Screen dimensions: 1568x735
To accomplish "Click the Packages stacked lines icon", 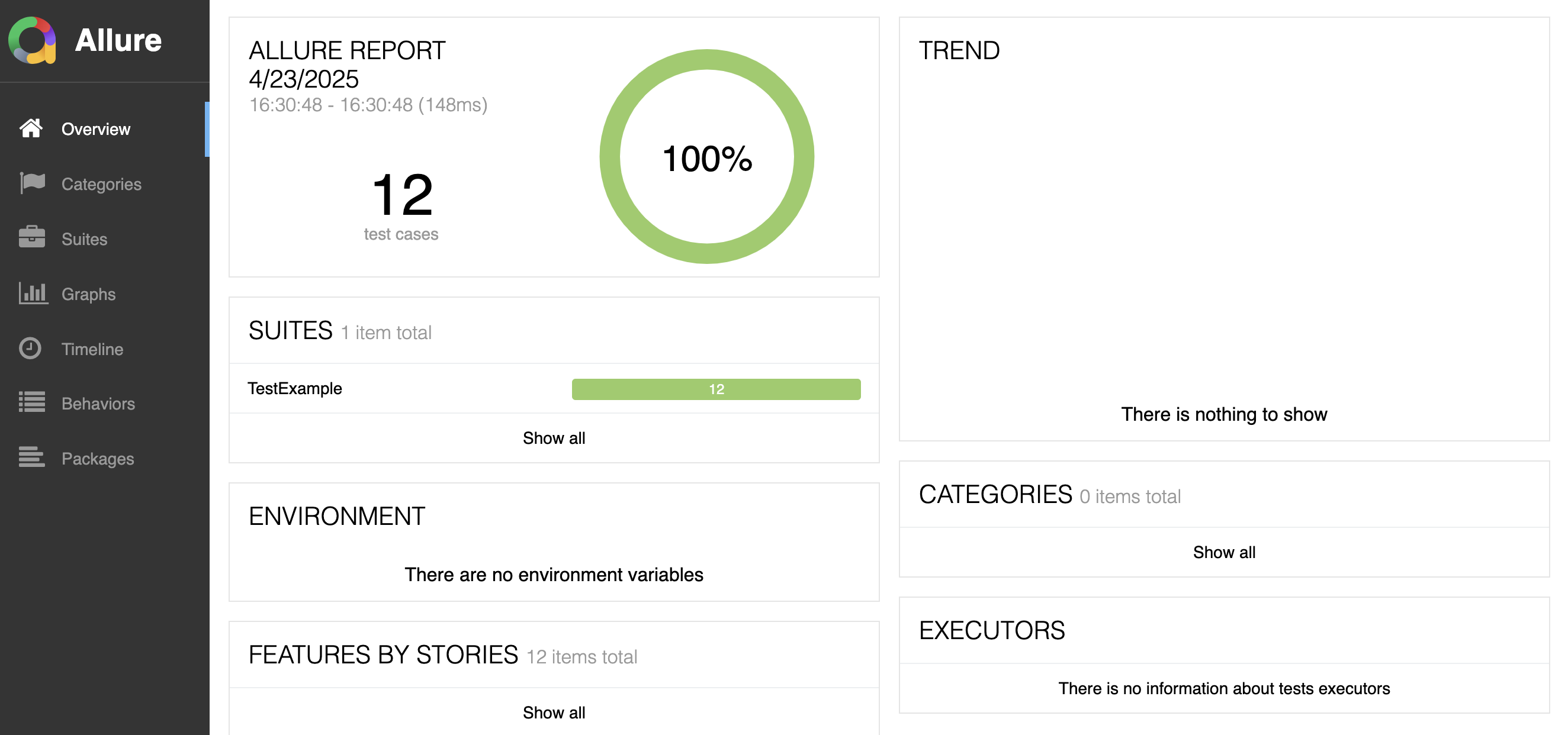I will pos(31,457).
